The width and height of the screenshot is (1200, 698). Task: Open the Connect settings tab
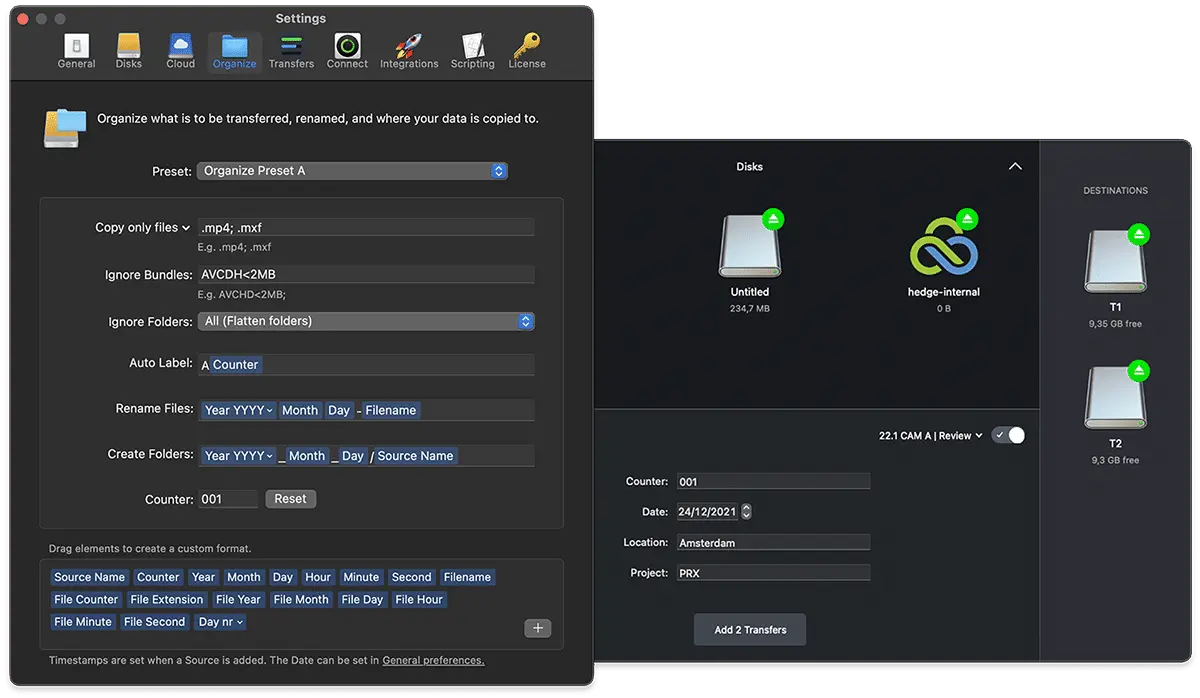347,51
